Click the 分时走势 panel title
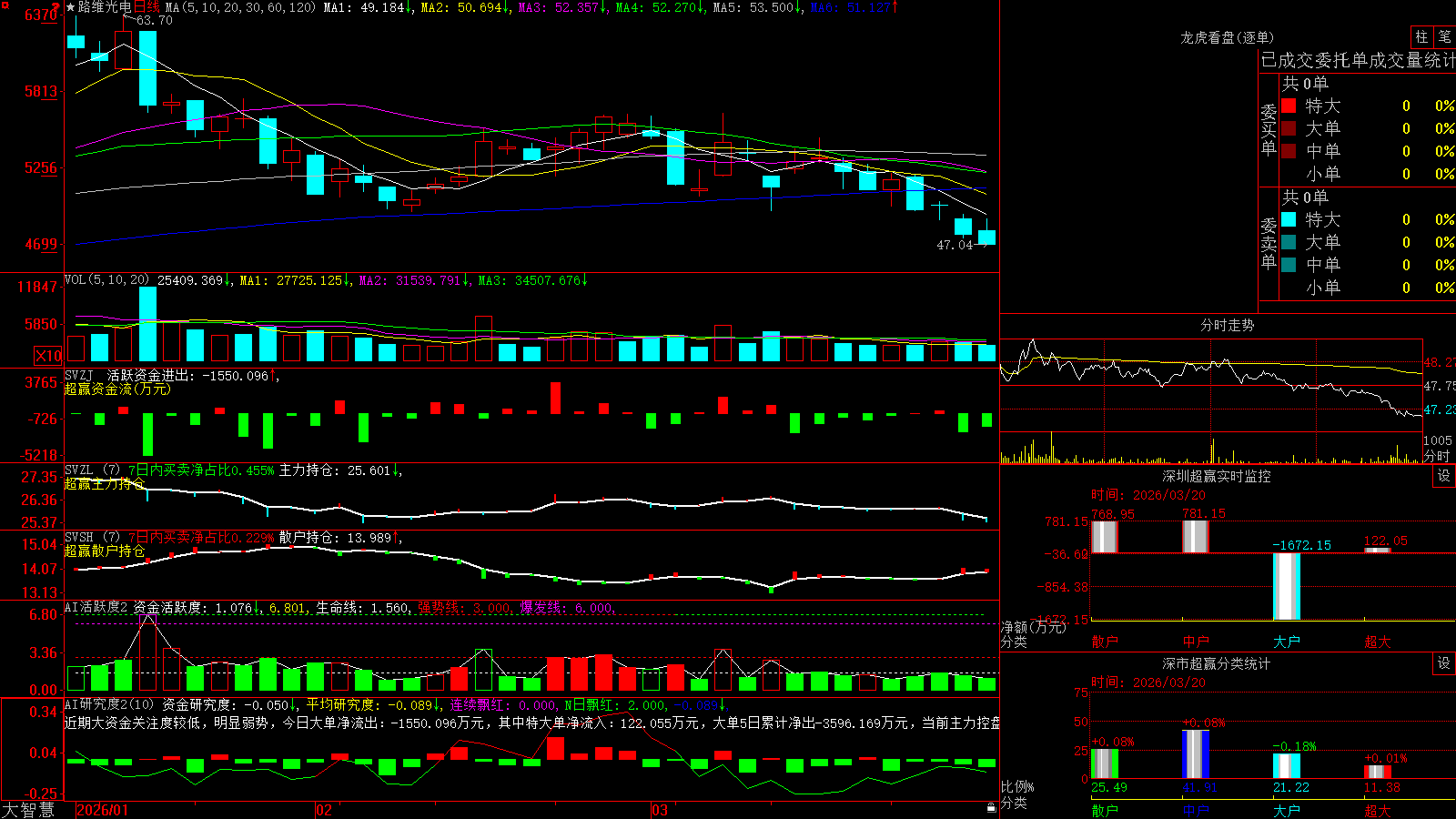 (1227, 325)
